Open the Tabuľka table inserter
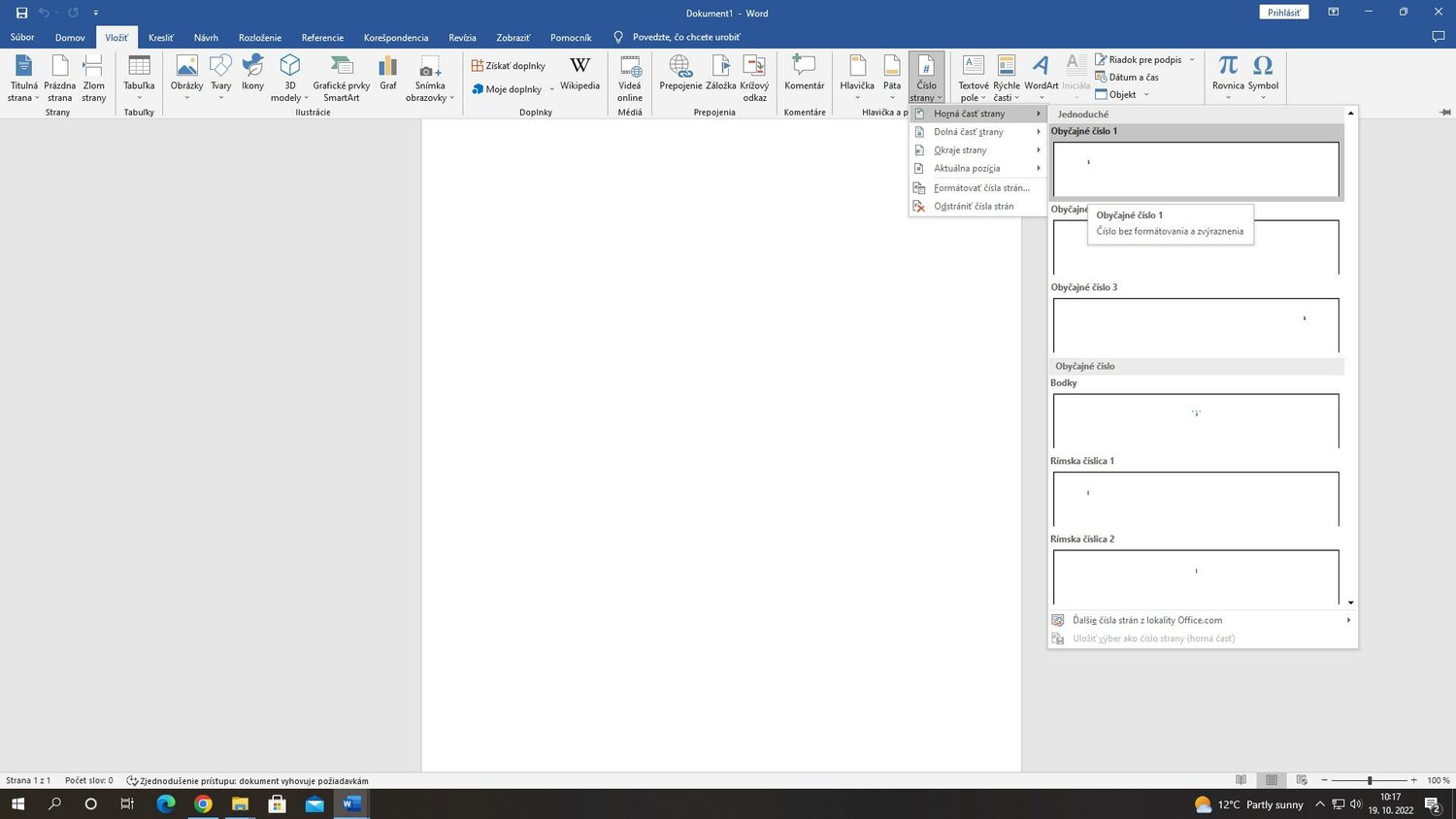Screen dimensions: 1456x819 (x=139, y=79)
